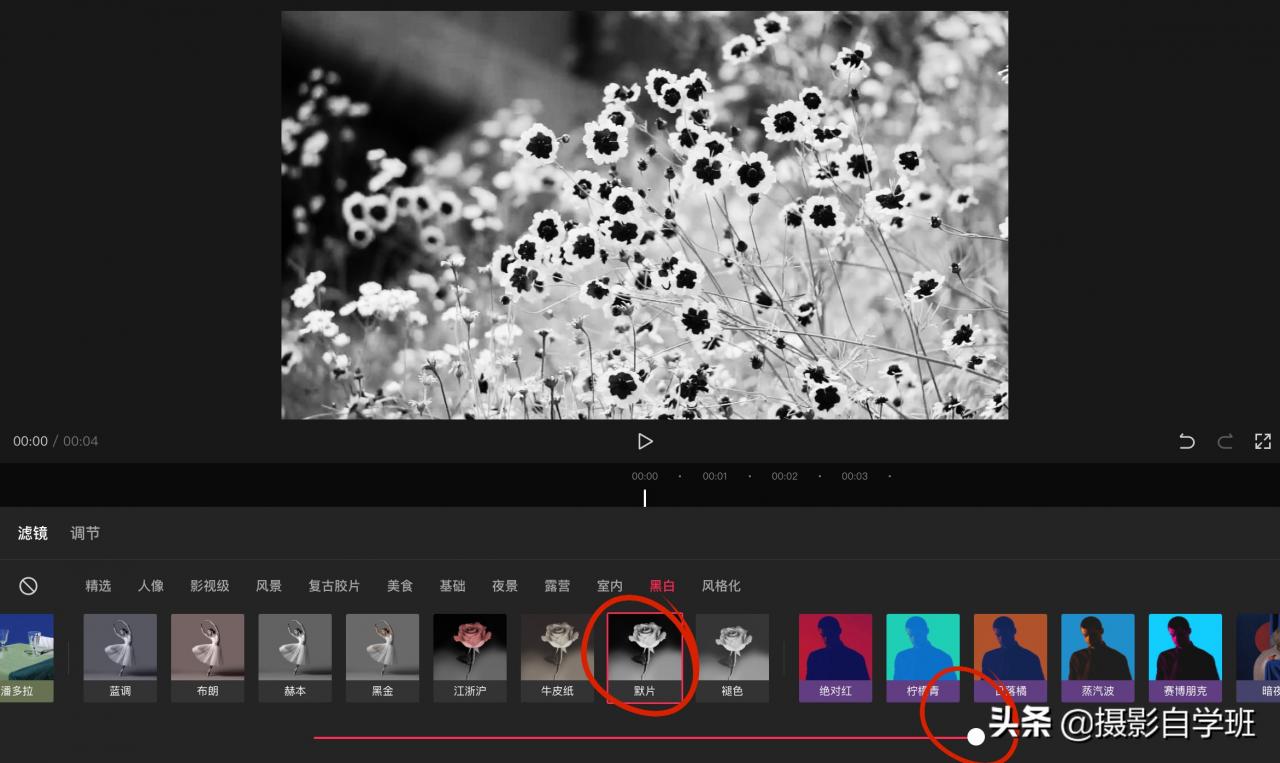Switch to the 调节 tab

pyautogui.click(x=85, y=533)
